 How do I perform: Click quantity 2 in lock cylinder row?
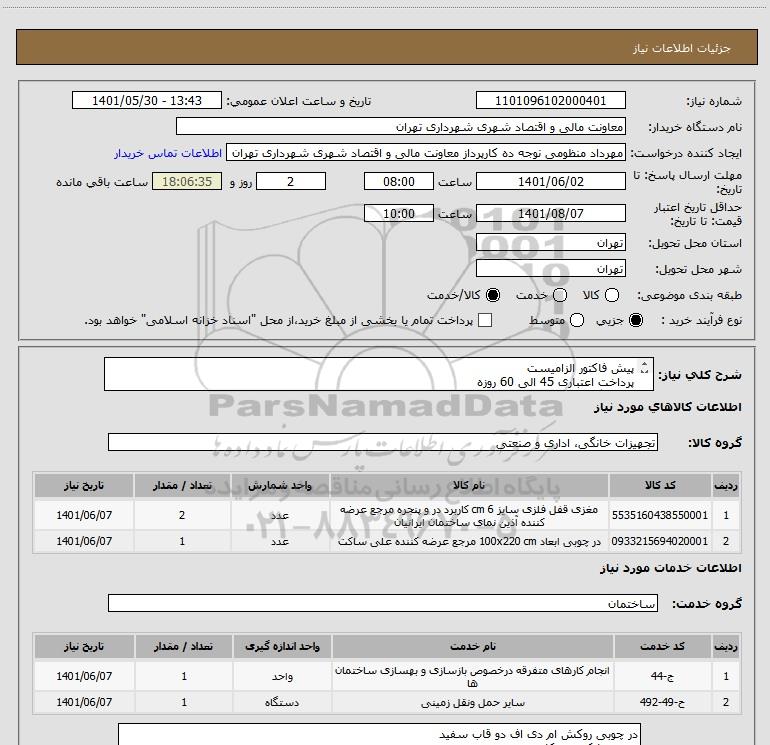pos(182,515)
